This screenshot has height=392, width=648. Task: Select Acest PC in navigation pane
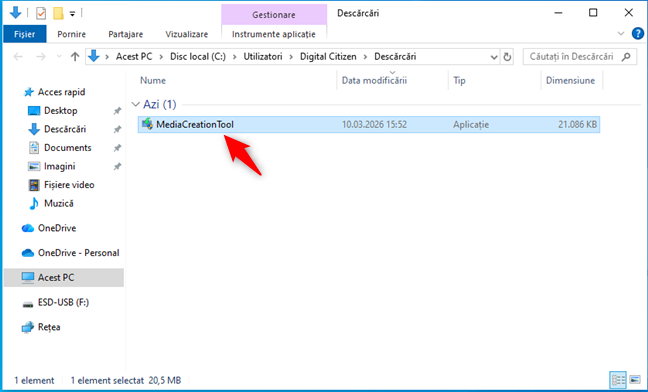coord(64,278)
